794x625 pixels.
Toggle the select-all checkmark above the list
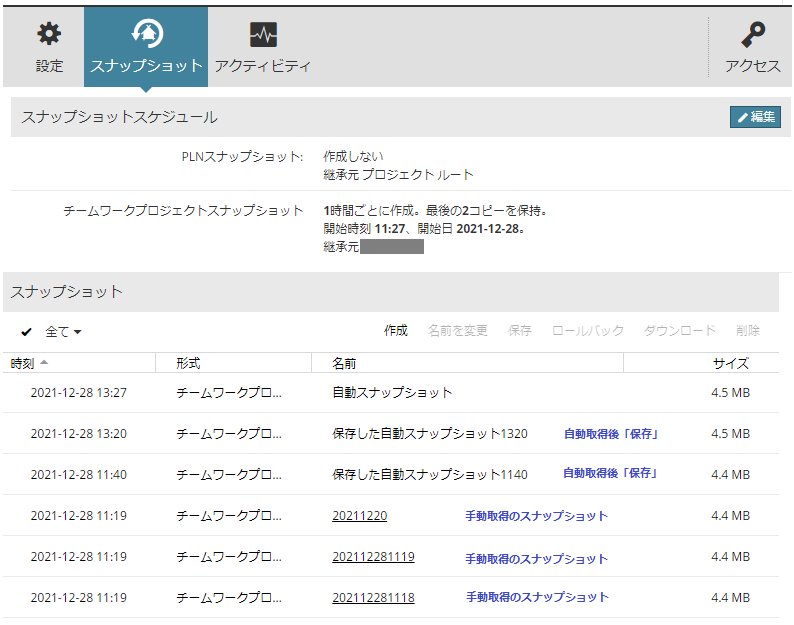[26, 332]
